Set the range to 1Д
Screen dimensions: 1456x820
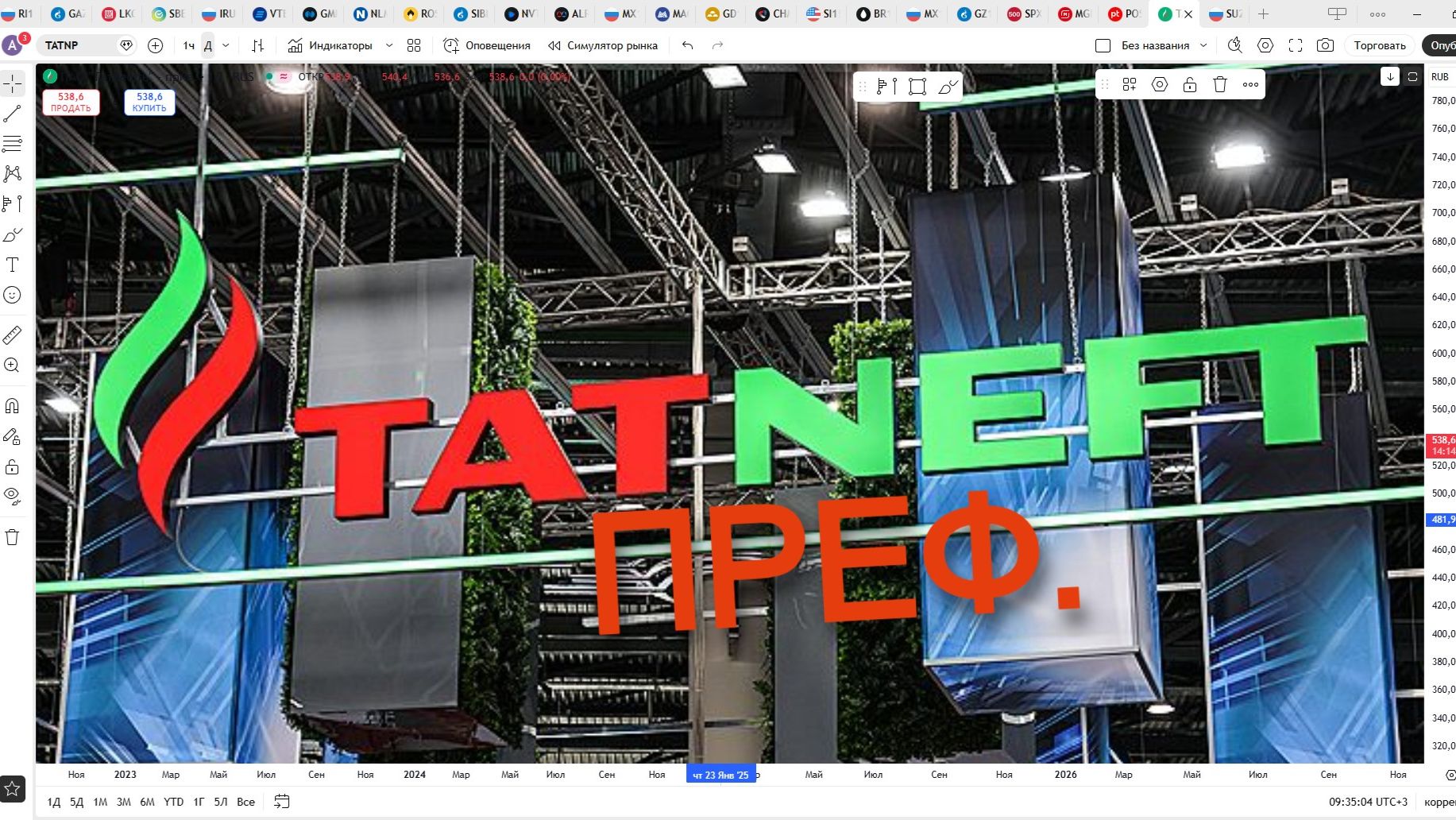[54, 802]
